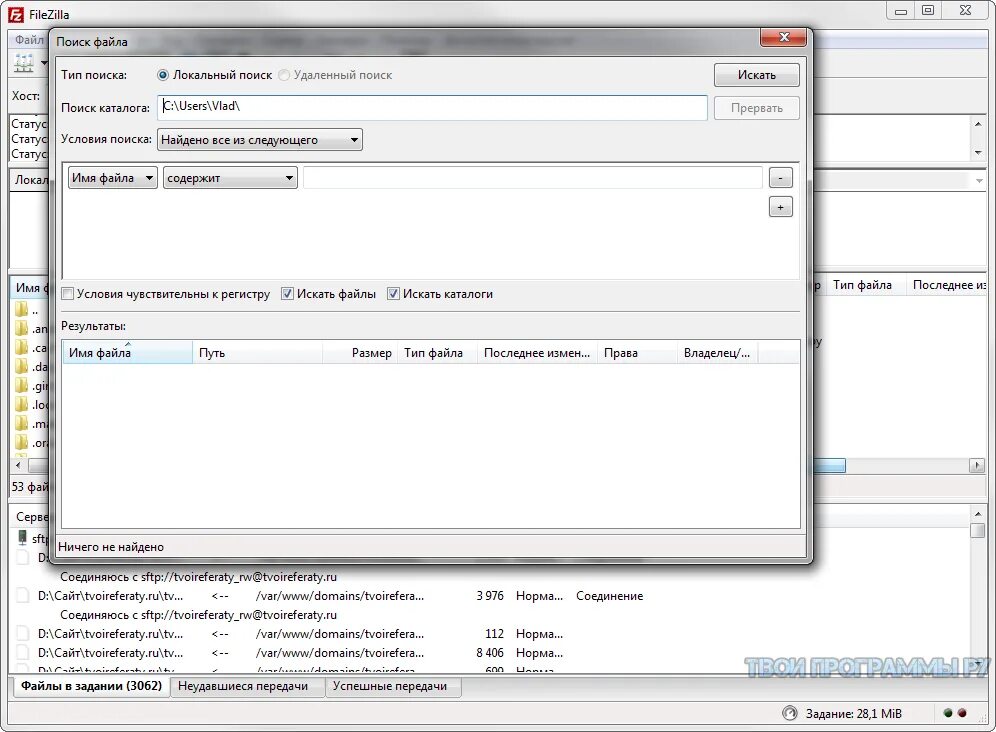The image size is (996, 732).
Task: Click the green activity indicator light
Action: point(948,714)
